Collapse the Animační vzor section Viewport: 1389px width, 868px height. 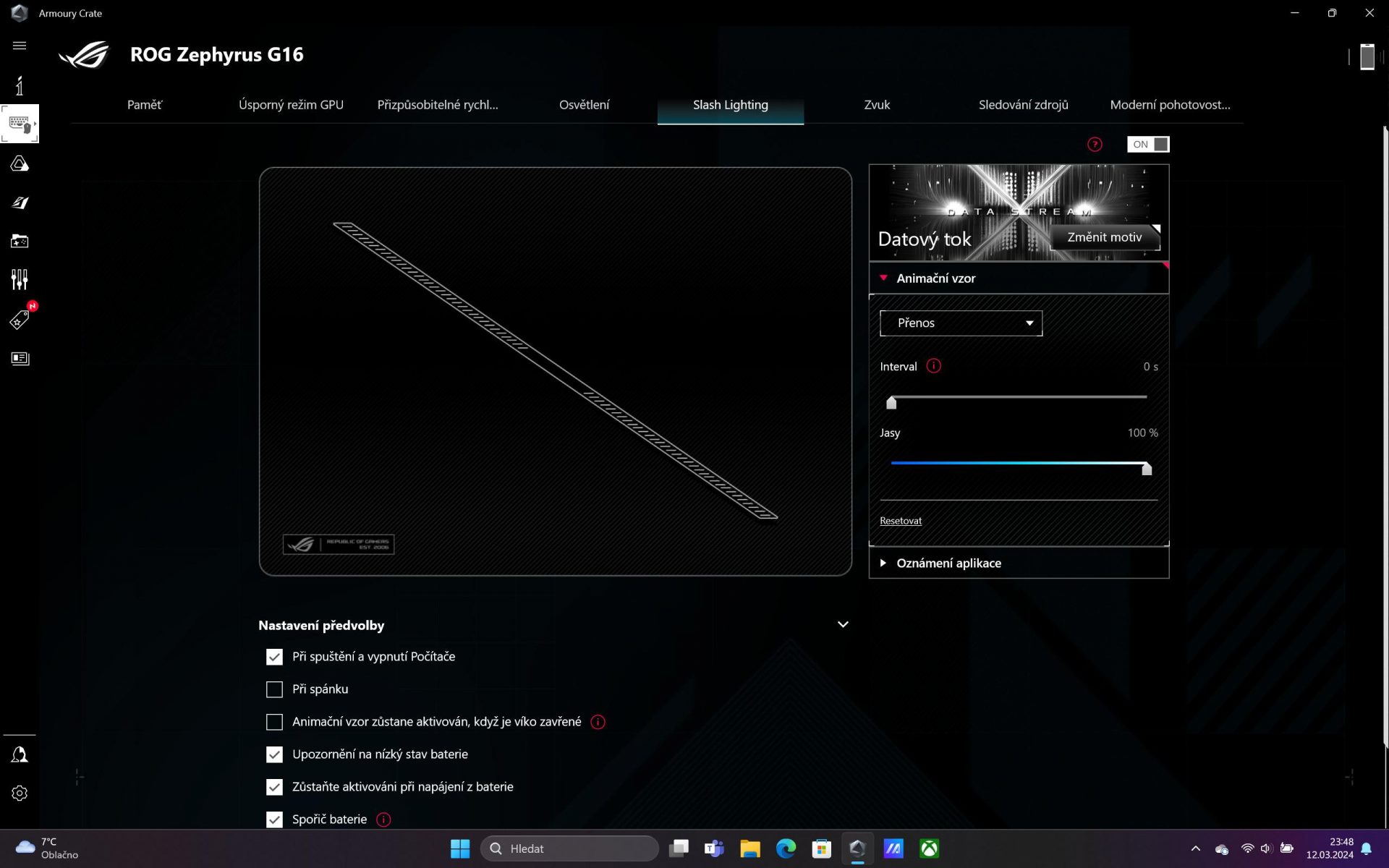pos(1019,278)
